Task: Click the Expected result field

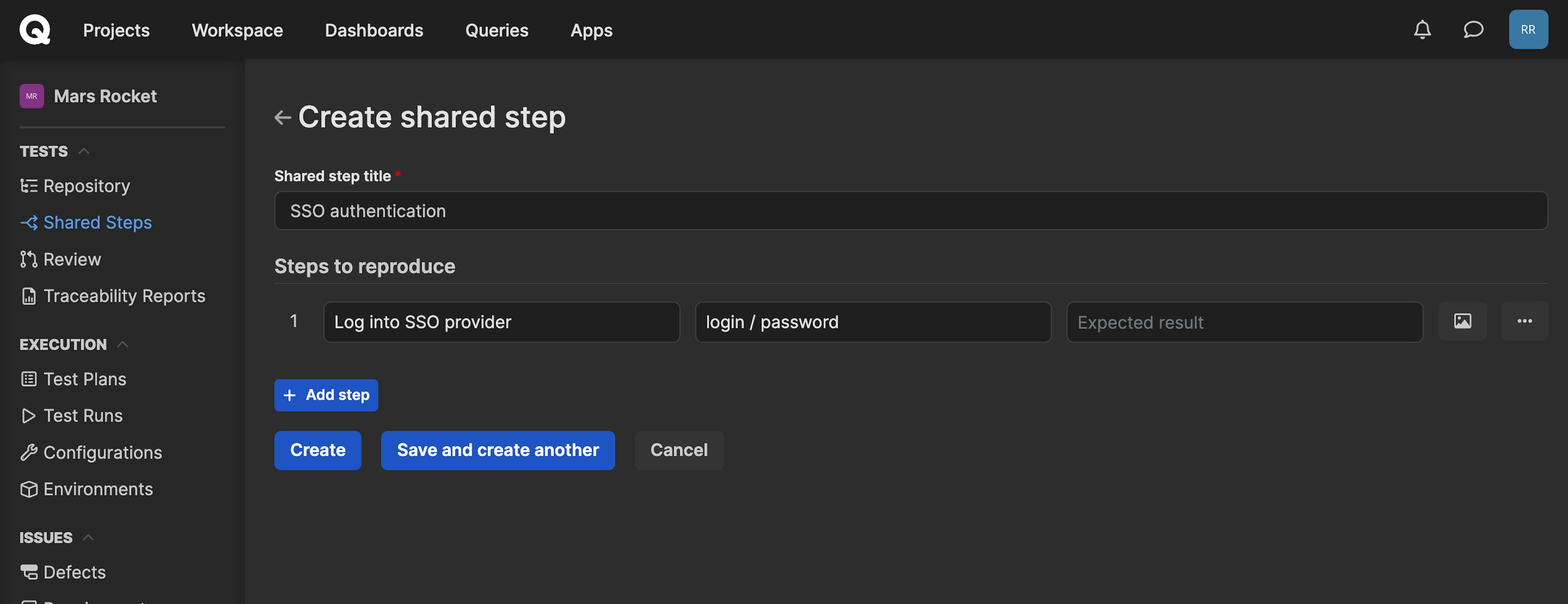Action: [1245, 322]
